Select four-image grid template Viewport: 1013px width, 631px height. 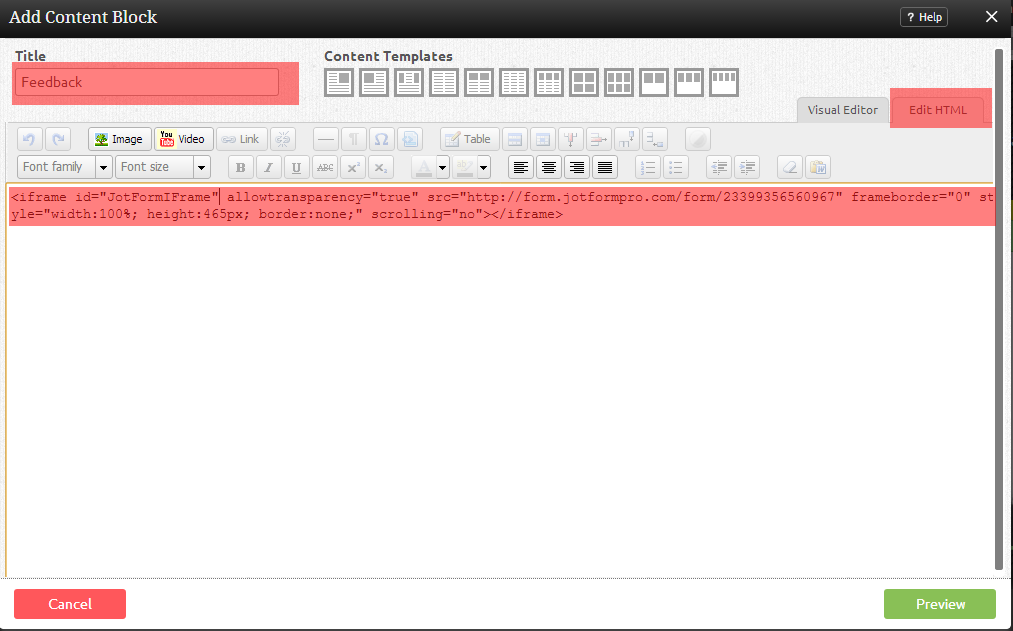tap(583, 83)
